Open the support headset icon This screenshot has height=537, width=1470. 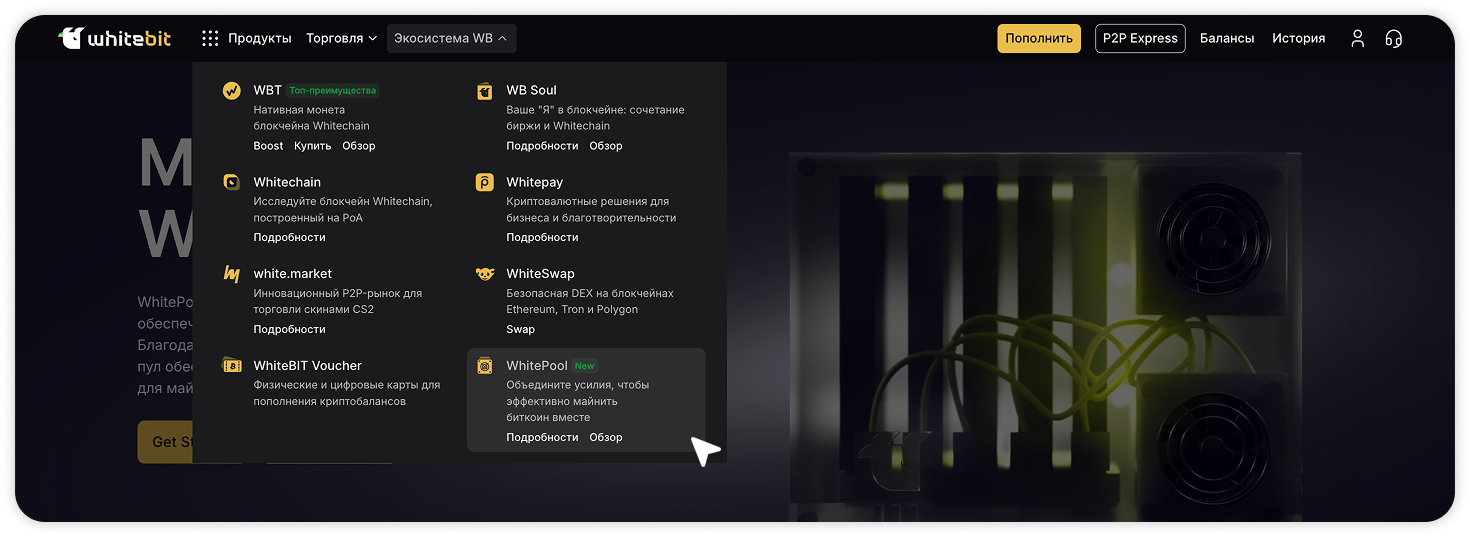tap(1394, 39)
